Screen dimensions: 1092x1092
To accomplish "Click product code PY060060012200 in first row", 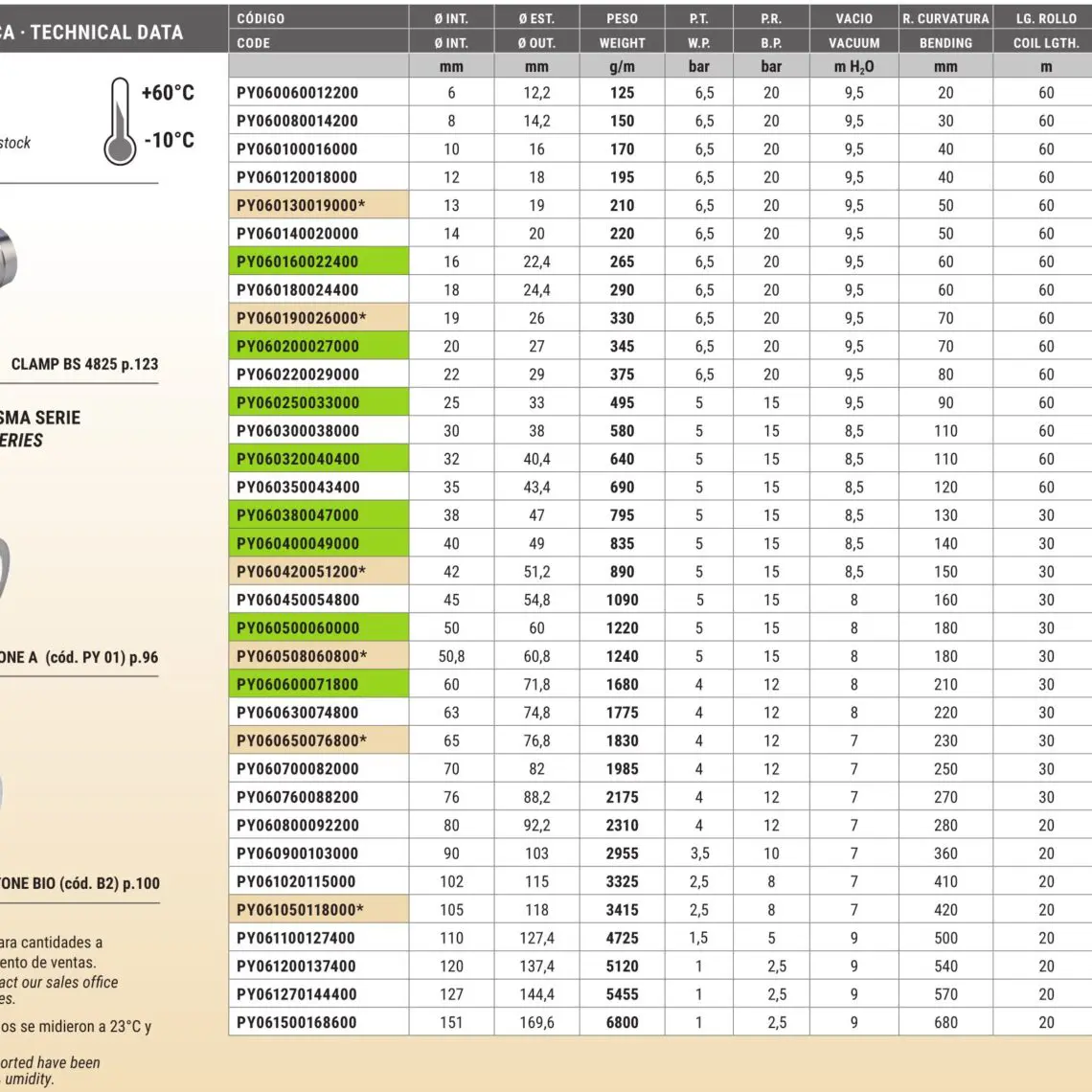I will coord(298,93).
